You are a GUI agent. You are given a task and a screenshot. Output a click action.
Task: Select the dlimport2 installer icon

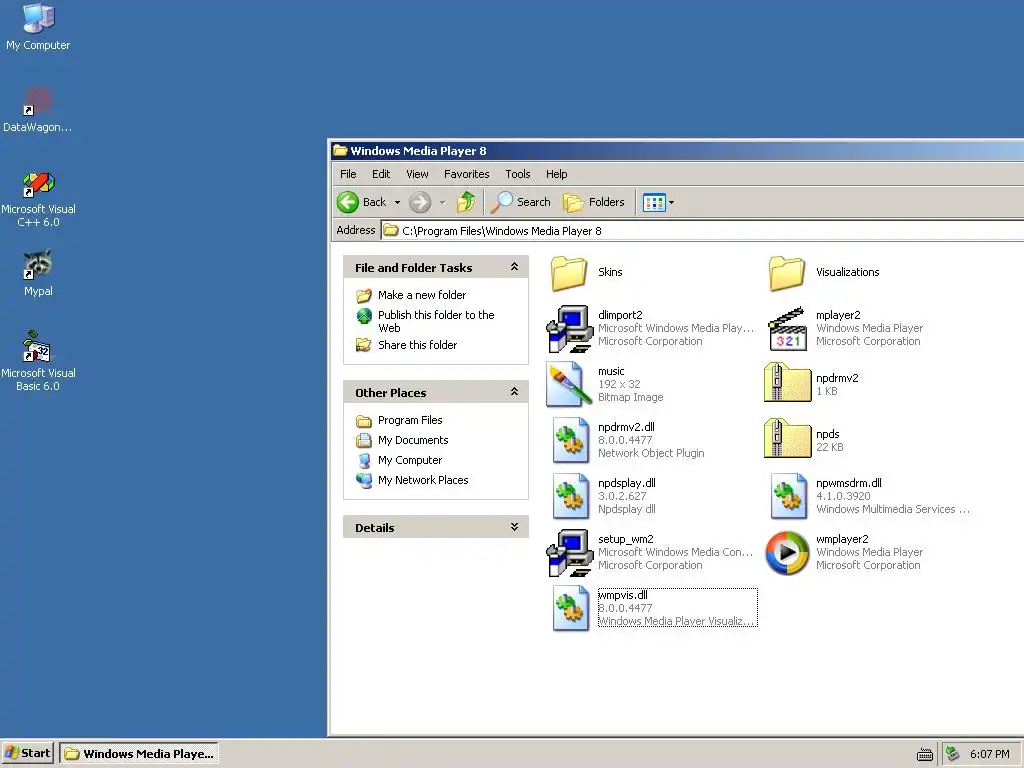tap(569, 328)
